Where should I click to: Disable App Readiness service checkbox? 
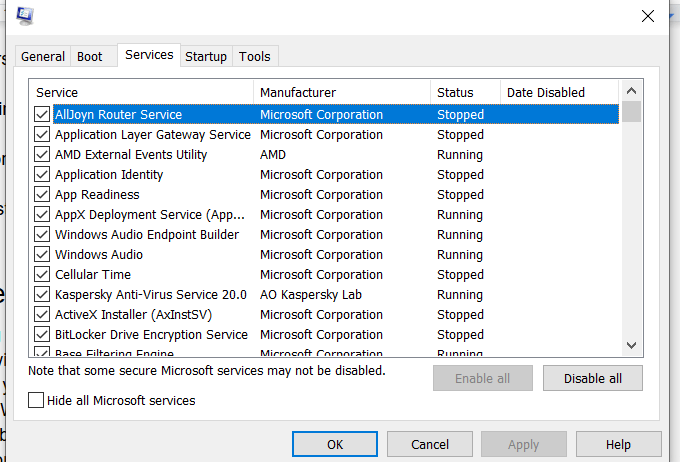[42, 194]
